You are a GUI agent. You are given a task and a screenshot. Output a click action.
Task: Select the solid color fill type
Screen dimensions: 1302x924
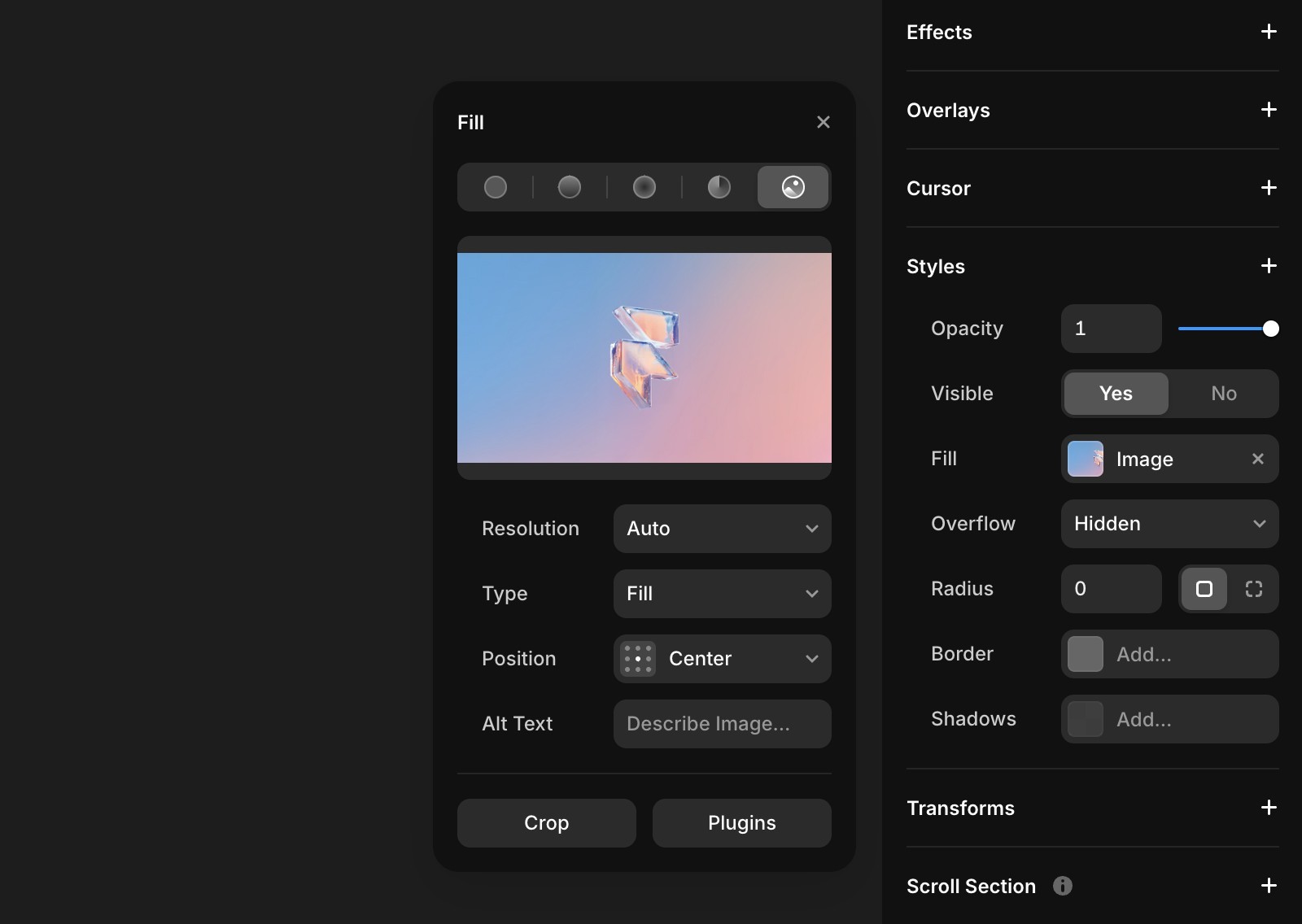tap(496, 187)
